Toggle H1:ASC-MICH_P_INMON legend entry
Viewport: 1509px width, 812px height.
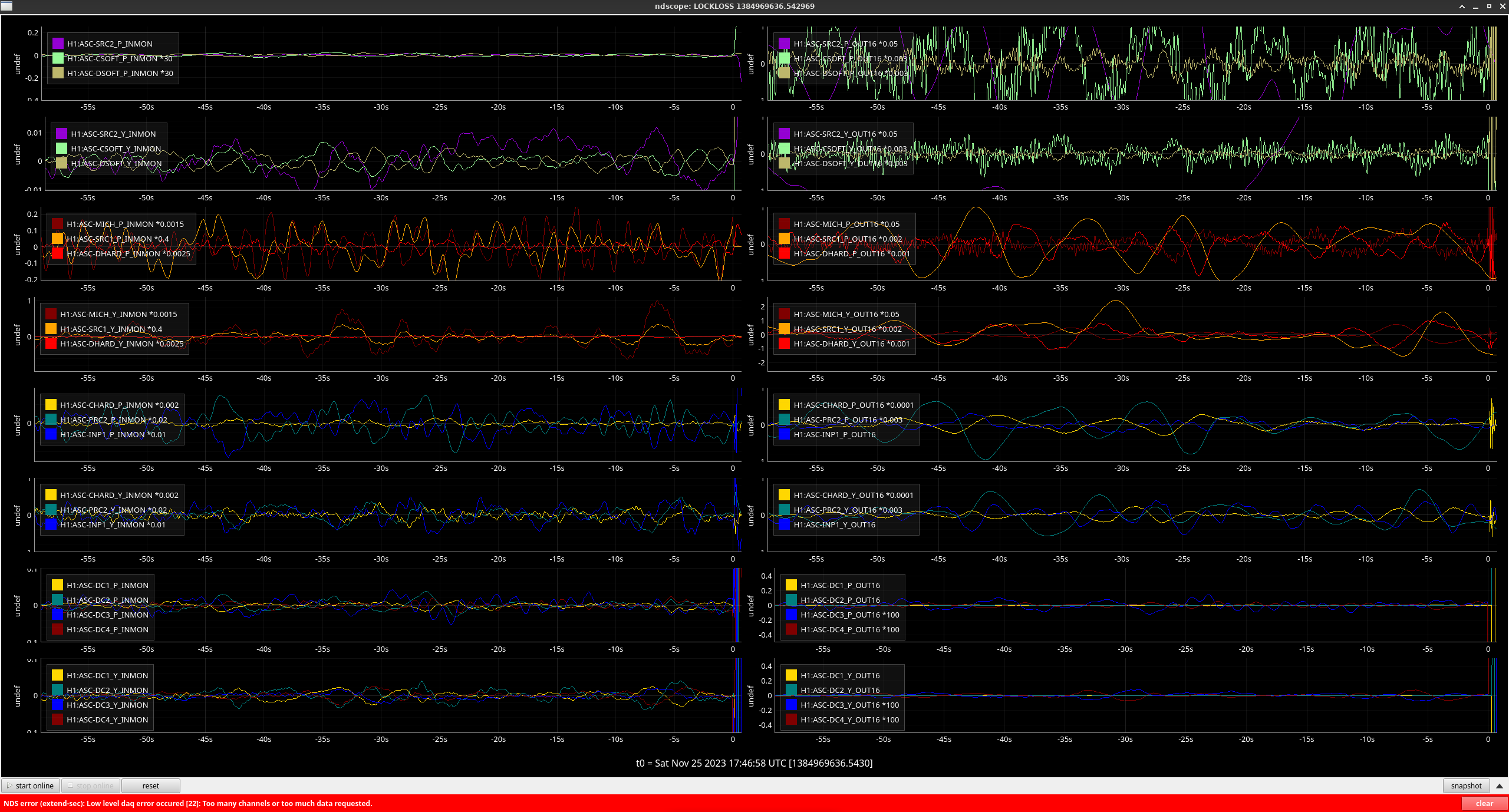coord(125,224)
